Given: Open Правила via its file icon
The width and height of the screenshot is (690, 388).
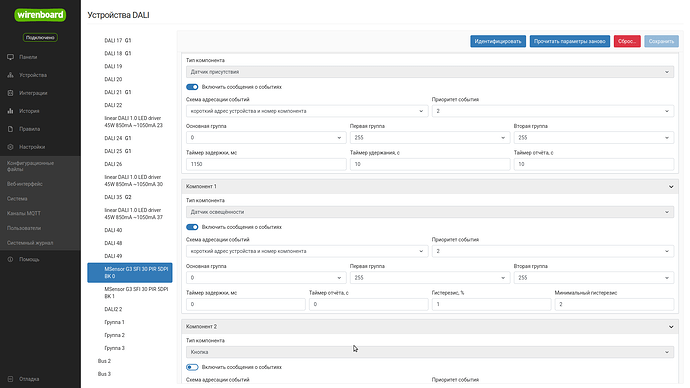Looking at the screenshot, I should click(x=11, y=129).
